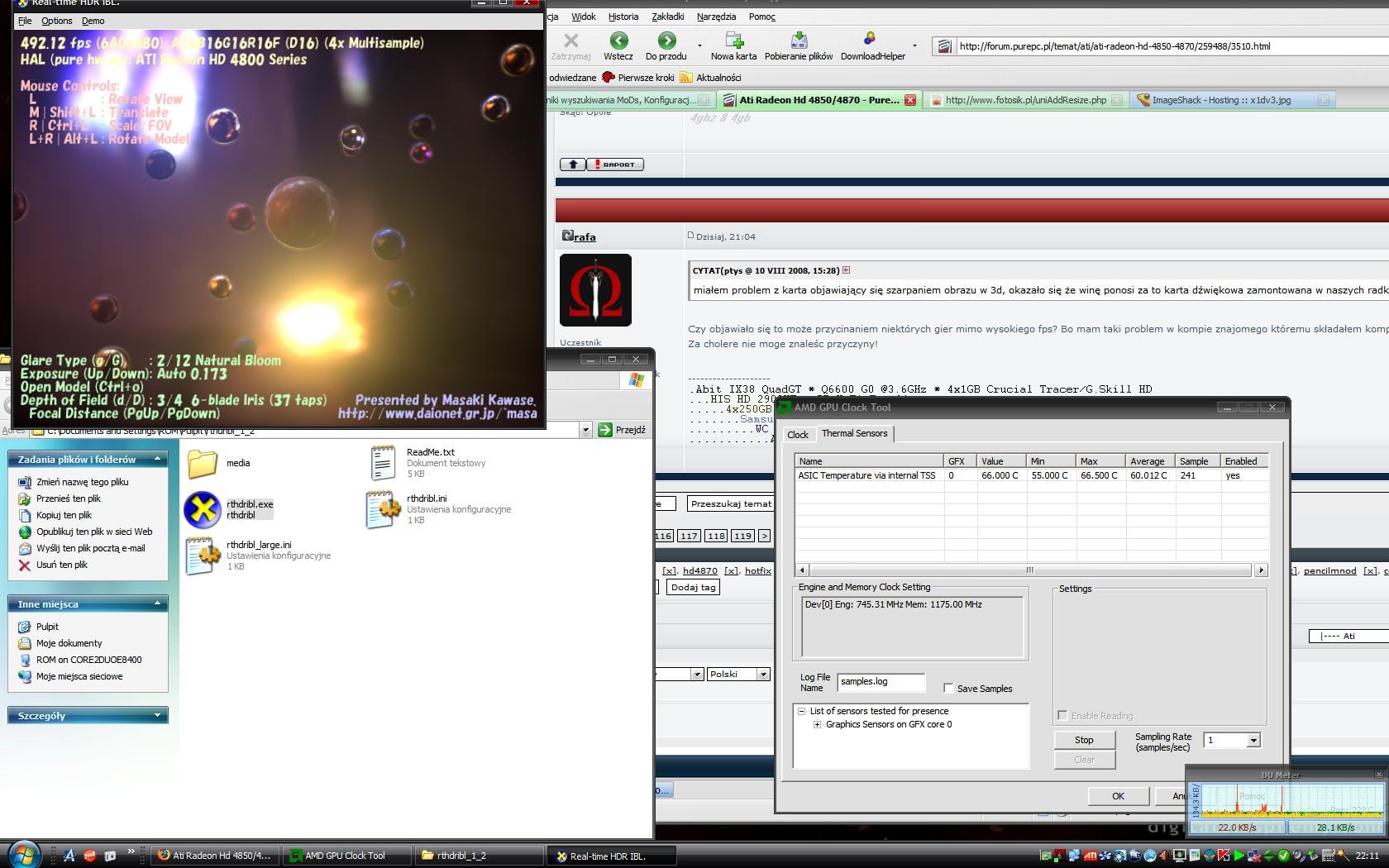The width and height of the screenshot is (1389, 868).
Task: Click the forum post up-arrow button
Action: [573, 165]
